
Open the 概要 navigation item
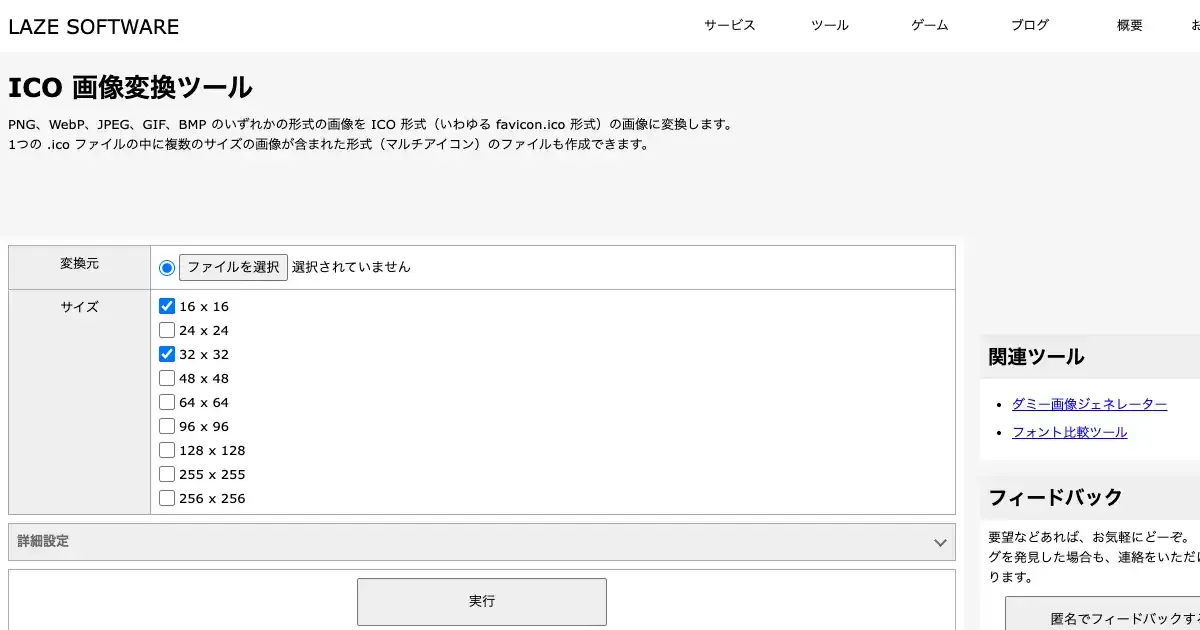tap(1129, 26)
